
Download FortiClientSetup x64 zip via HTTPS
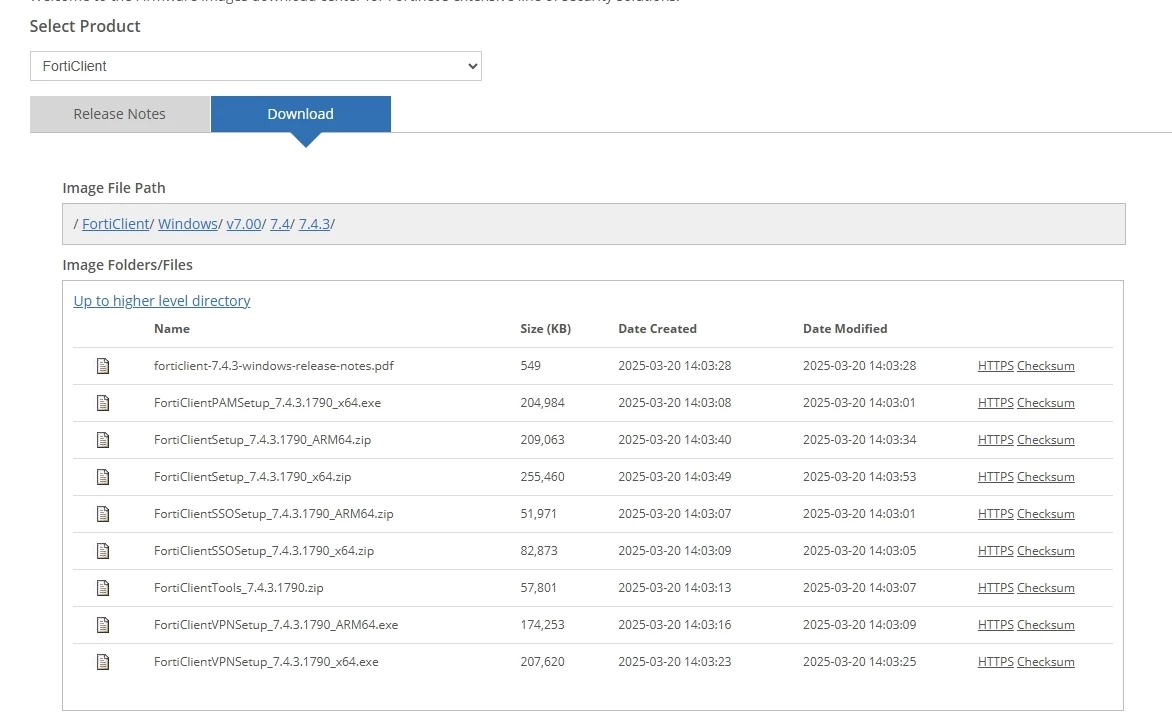[x=996, y=477]
